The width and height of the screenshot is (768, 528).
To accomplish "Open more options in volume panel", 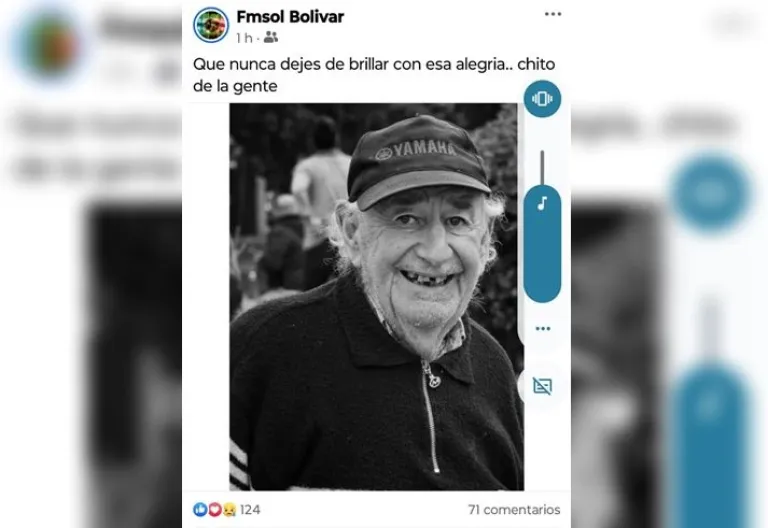I will point(543,328).
